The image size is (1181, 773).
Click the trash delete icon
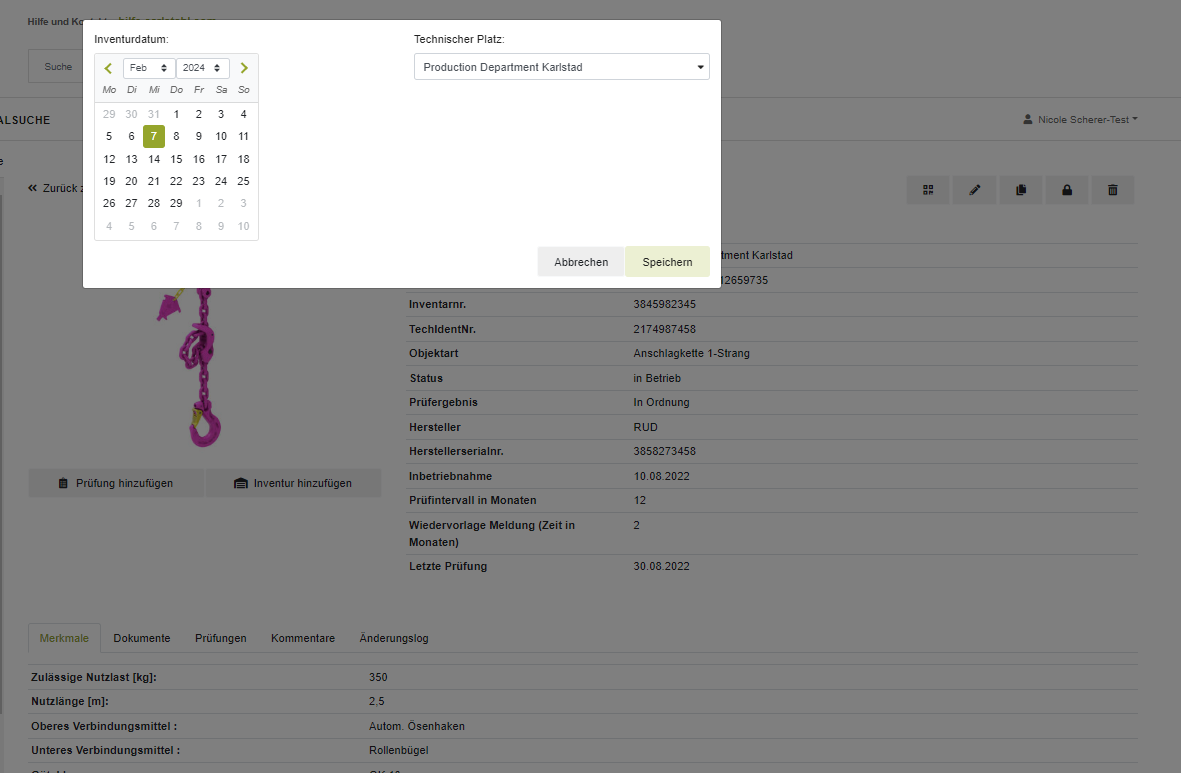click(1113, 190)
